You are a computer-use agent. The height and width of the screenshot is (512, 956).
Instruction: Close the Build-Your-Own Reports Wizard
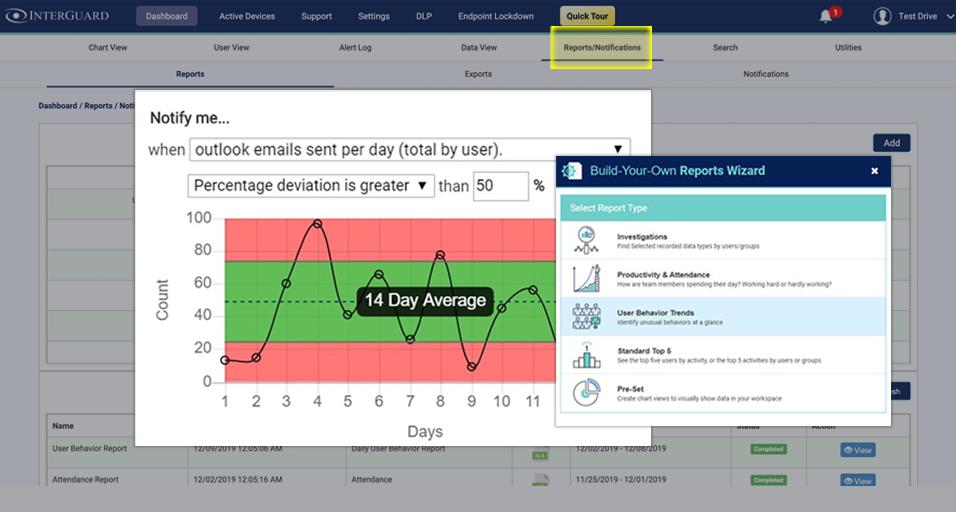point(874,171)
